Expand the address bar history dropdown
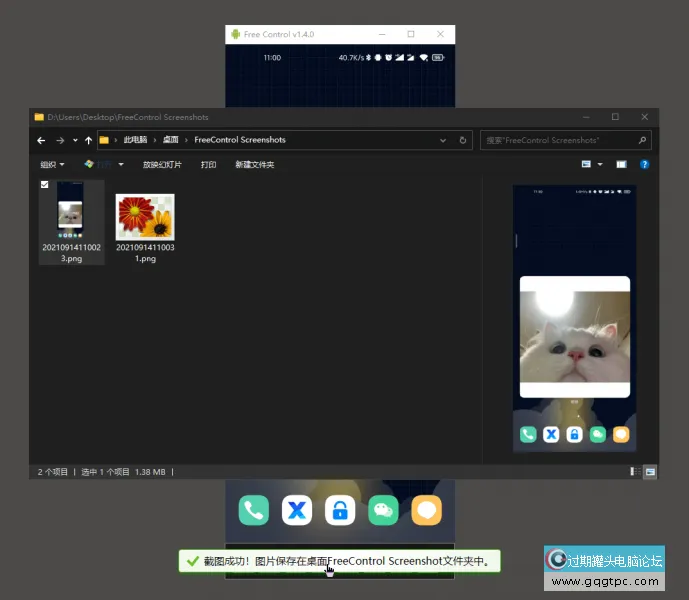This screenshot has height=600, width=689. tap(443, 140)
